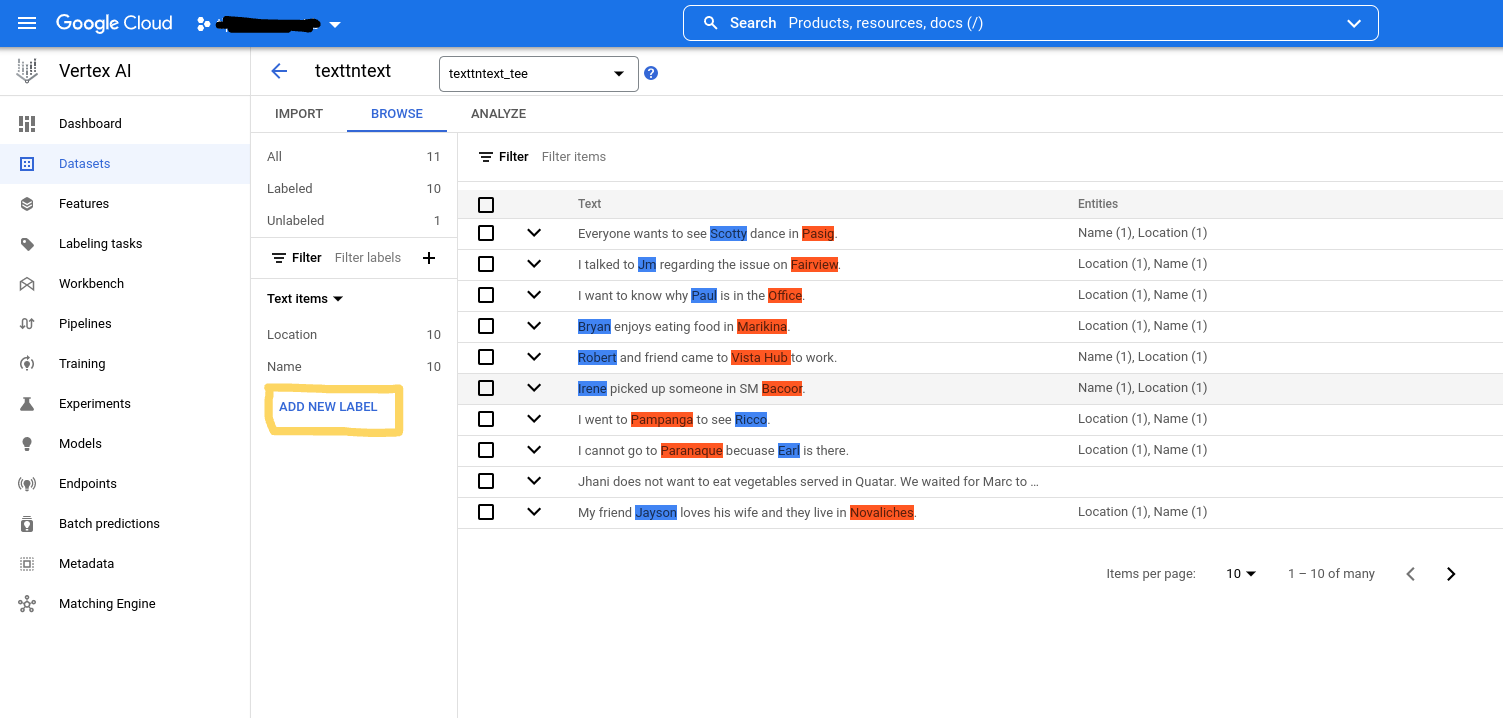This screenshot has height=718, width=1503.
Task: Select the row starting with Bryan
Action: click(x=486, y=326)
